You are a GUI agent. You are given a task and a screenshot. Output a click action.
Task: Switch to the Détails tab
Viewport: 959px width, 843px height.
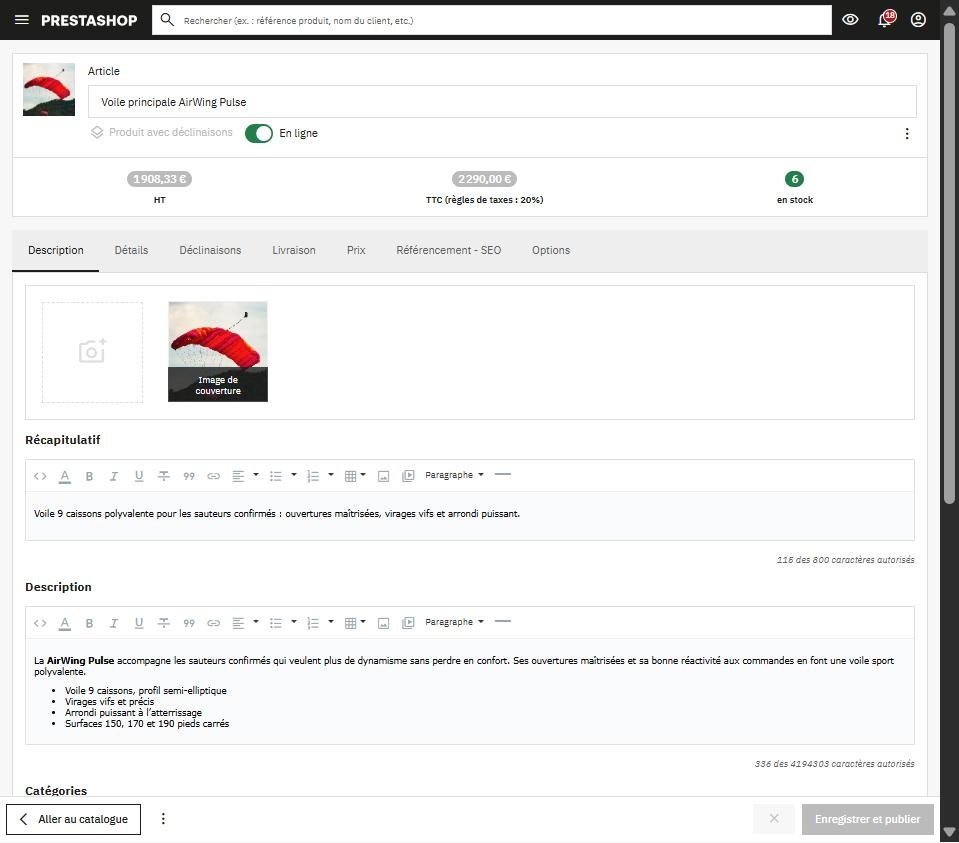(131, 250)
